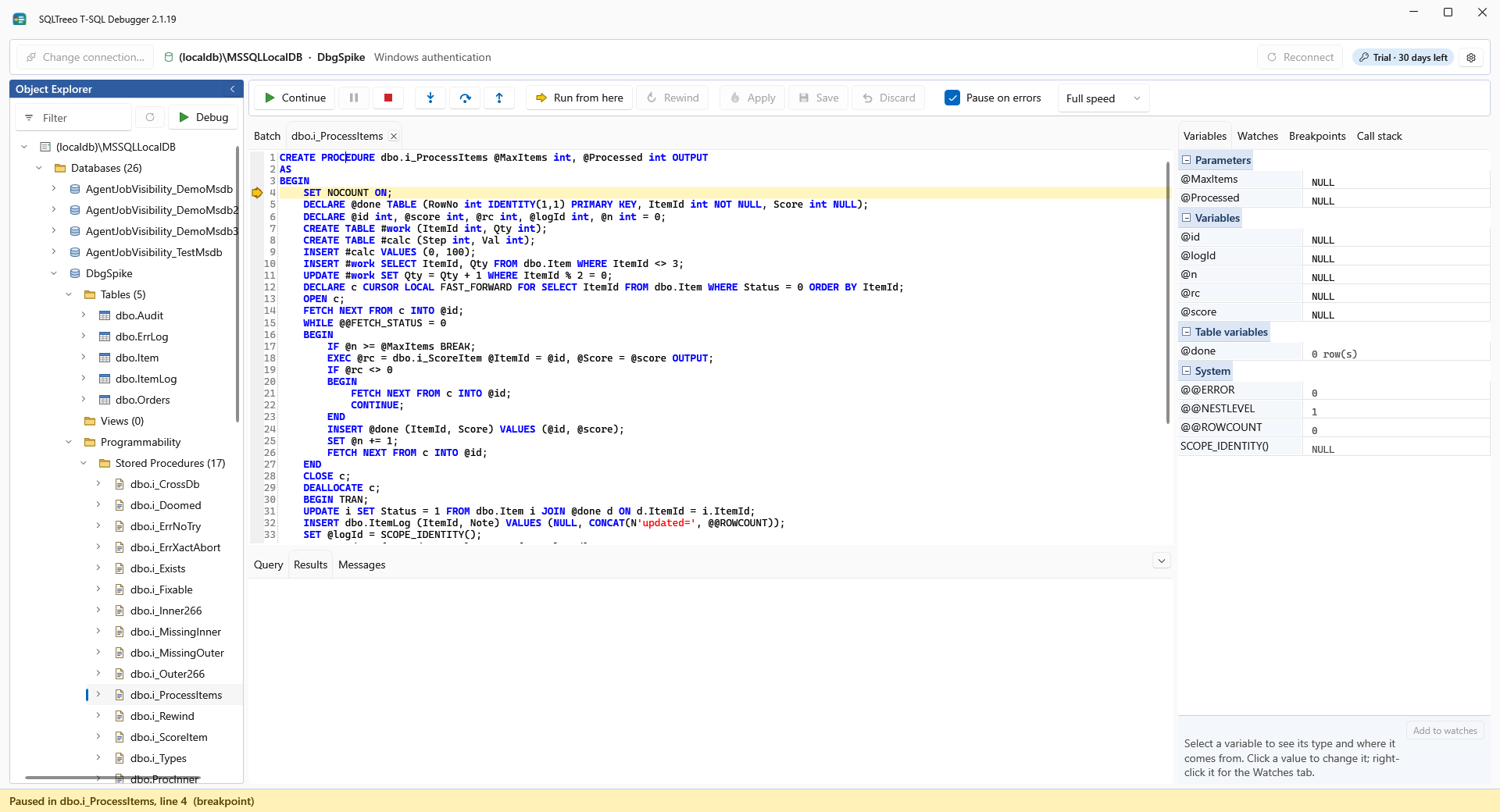Toggle Pause on errors checkbox
The height and width of the screenshot is (812, 1500).
coord(952,98)
